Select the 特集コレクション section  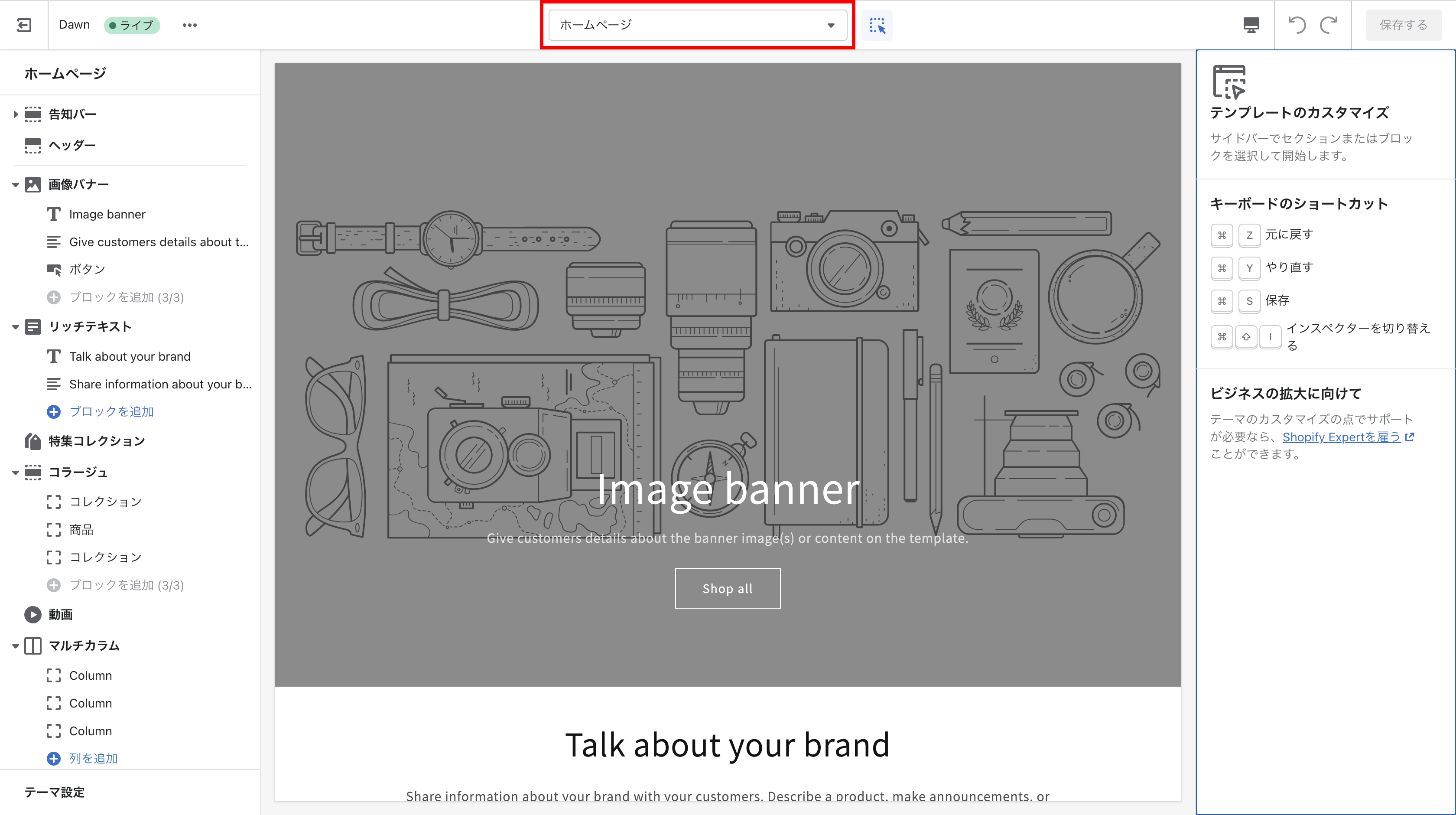(x=96, y=441)
